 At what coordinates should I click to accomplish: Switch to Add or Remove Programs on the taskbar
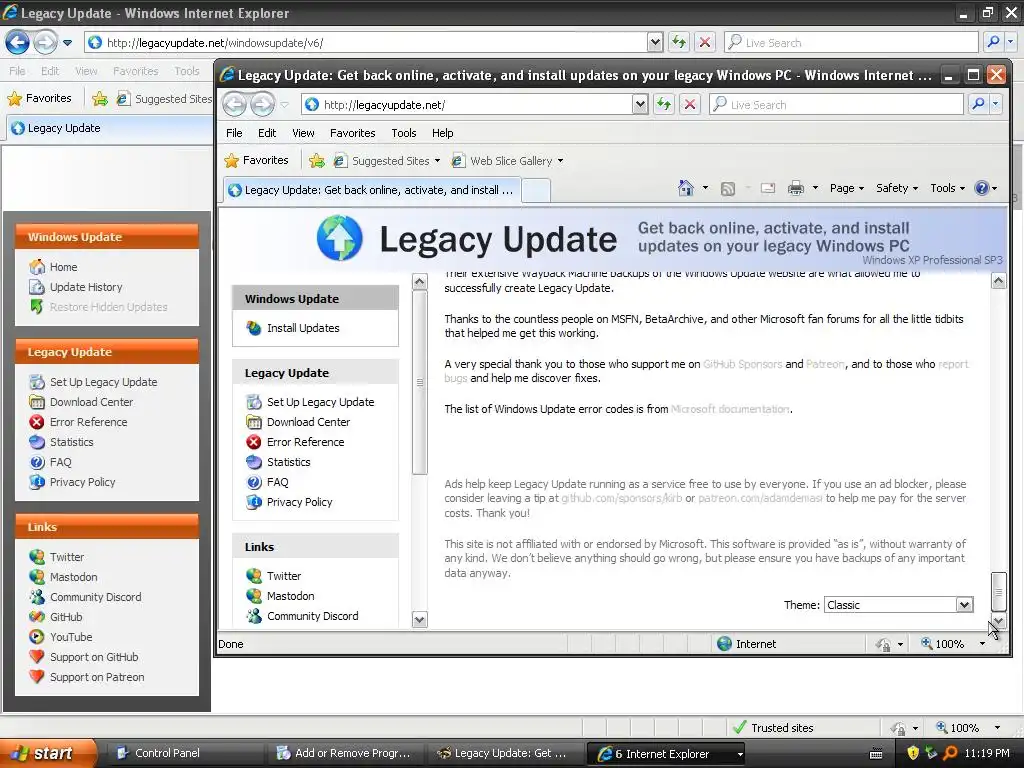[344, 753]
